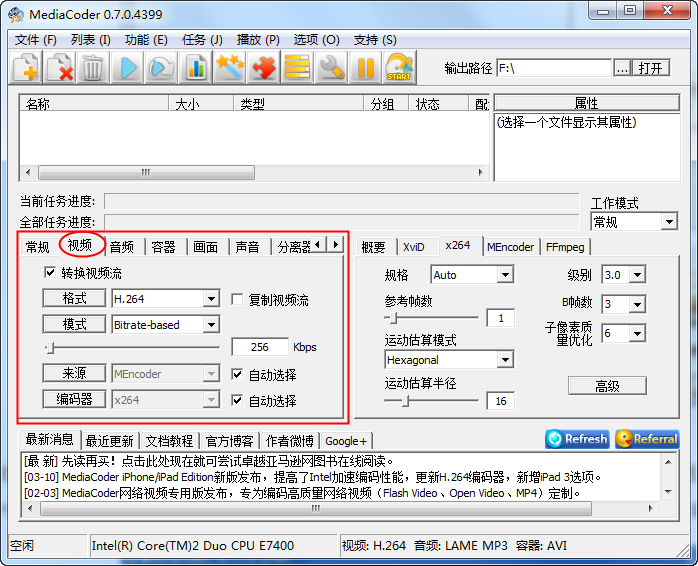Switch to the 常规 settings tab
Image resolution: width=698 pixels, height=566 pixels.
coord(38,247)
